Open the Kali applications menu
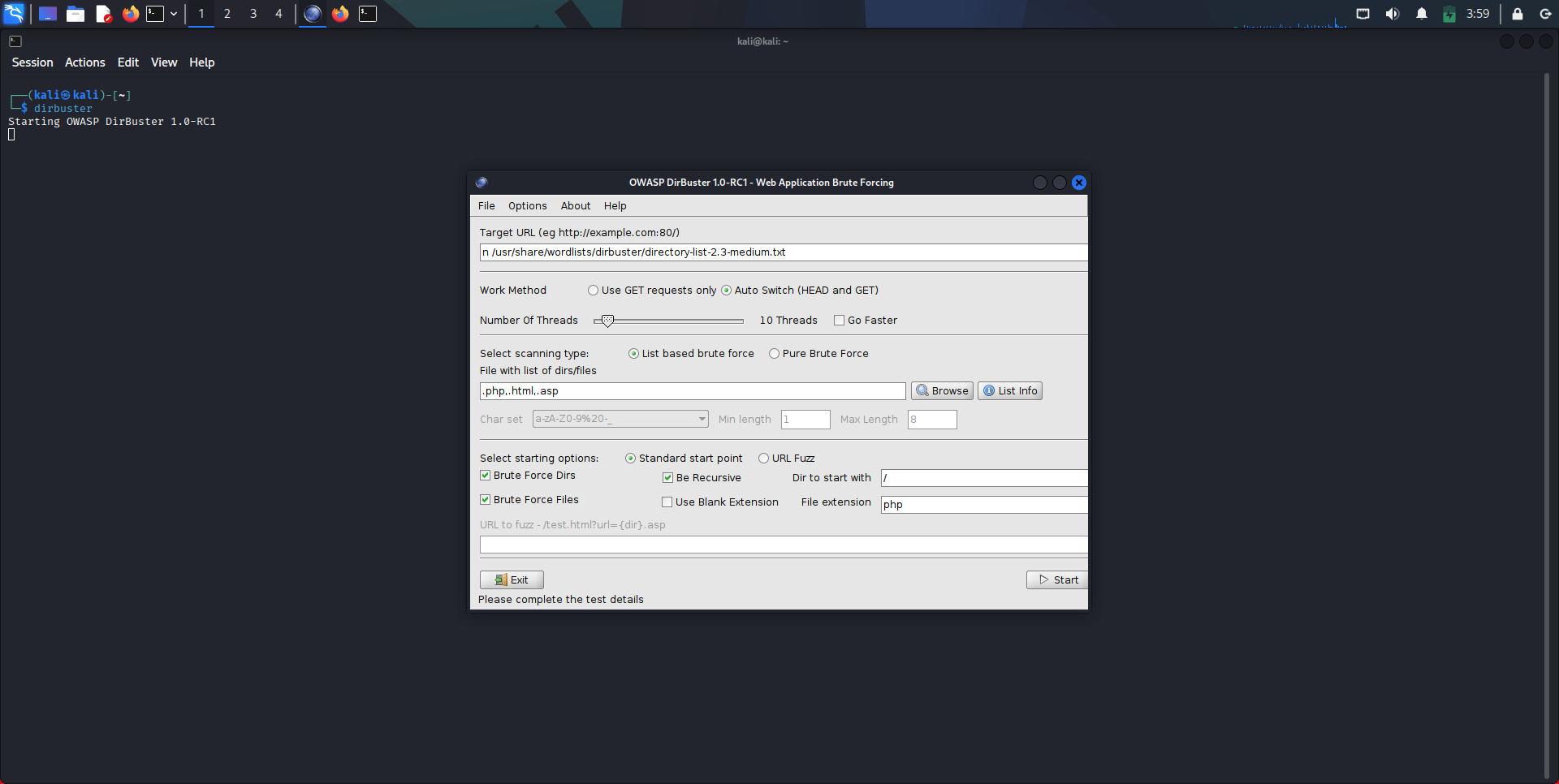Viewport: 1559px width, 784px height. point(15,14)
